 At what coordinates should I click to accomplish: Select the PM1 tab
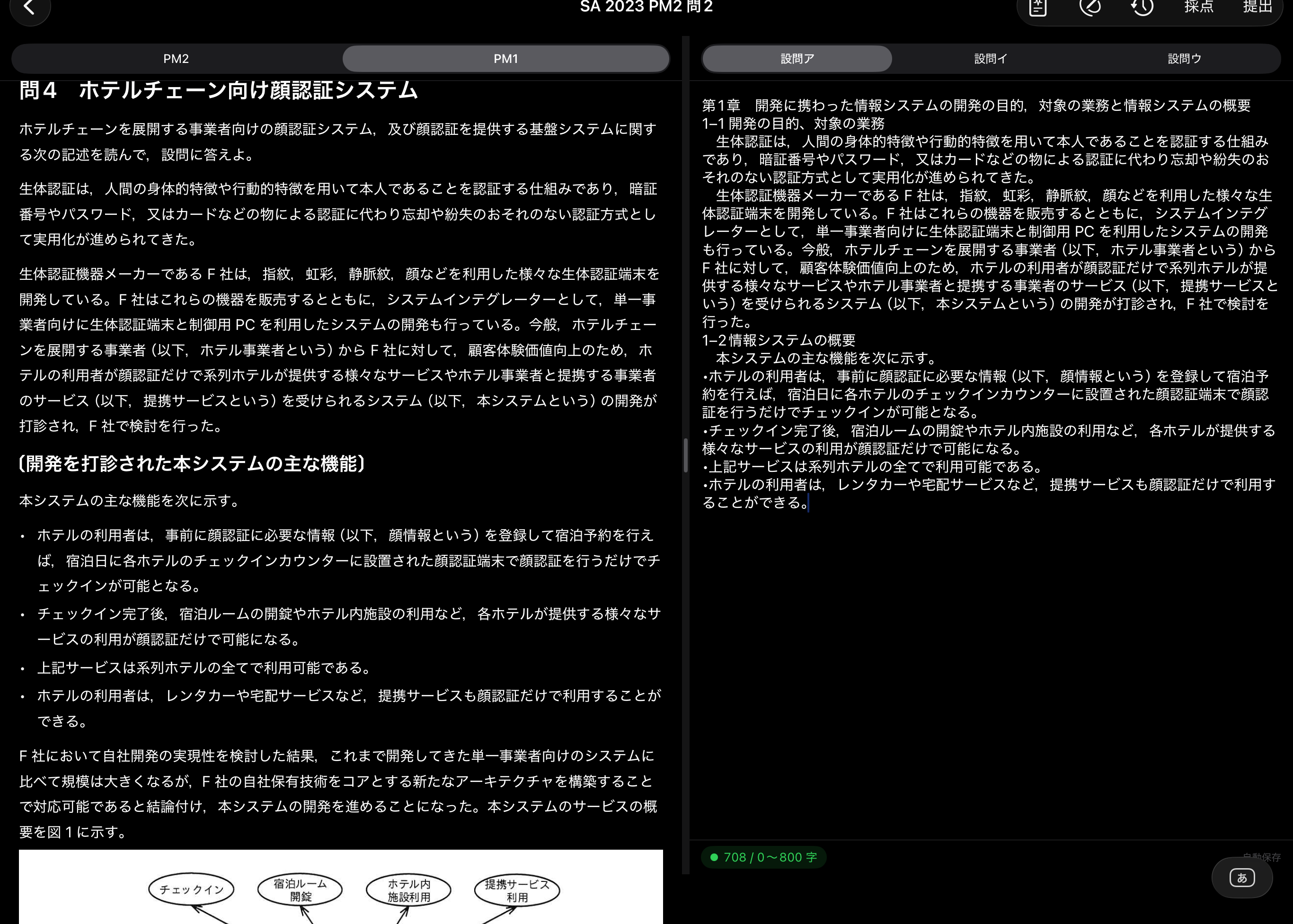coord(506,59)
